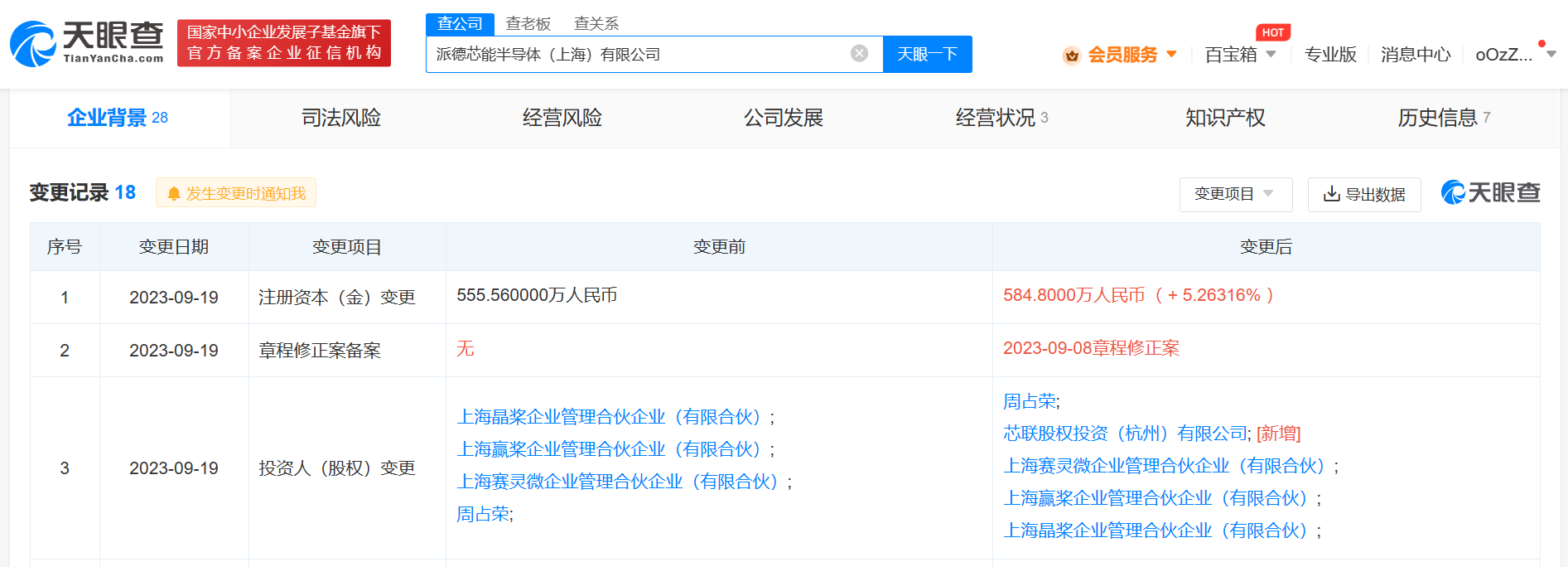The image size is (1568, 567).
Task: Click the 变更记录 18 section heading
Action: [83, 193]
